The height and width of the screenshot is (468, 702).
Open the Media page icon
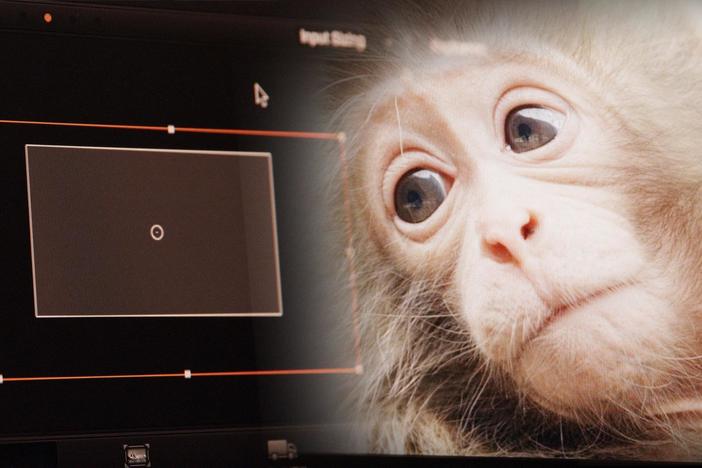click(x=137, y=455)
